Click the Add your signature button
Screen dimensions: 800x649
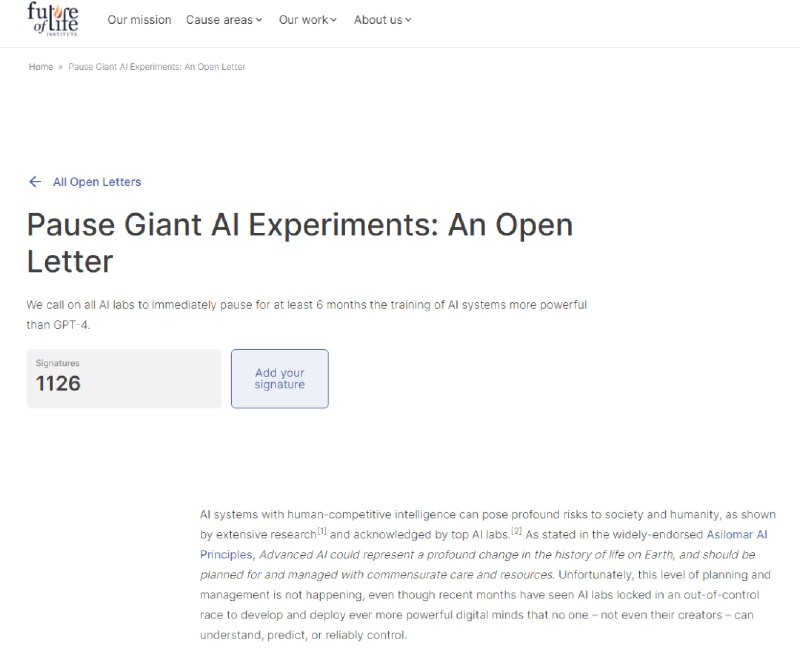280,379
